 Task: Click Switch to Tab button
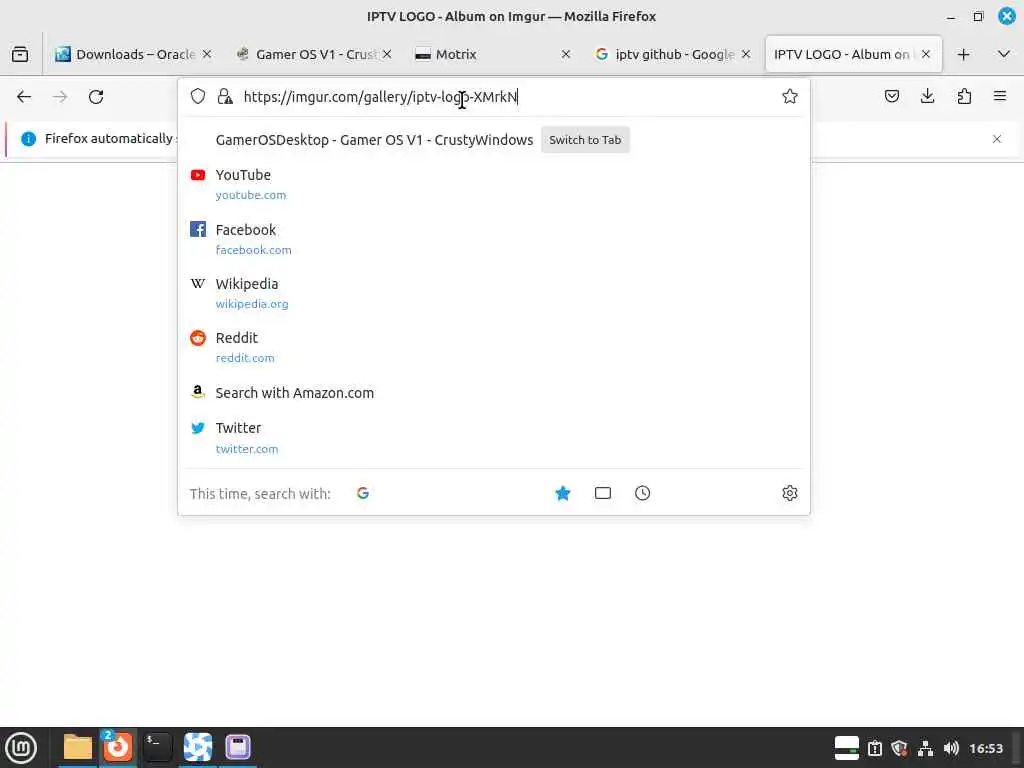pos(585,140)
